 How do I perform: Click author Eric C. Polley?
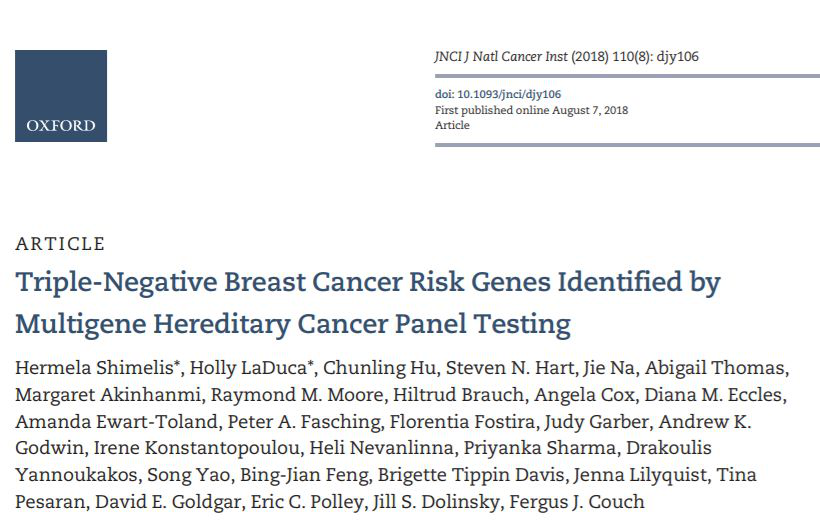click(x=306, y=502)
